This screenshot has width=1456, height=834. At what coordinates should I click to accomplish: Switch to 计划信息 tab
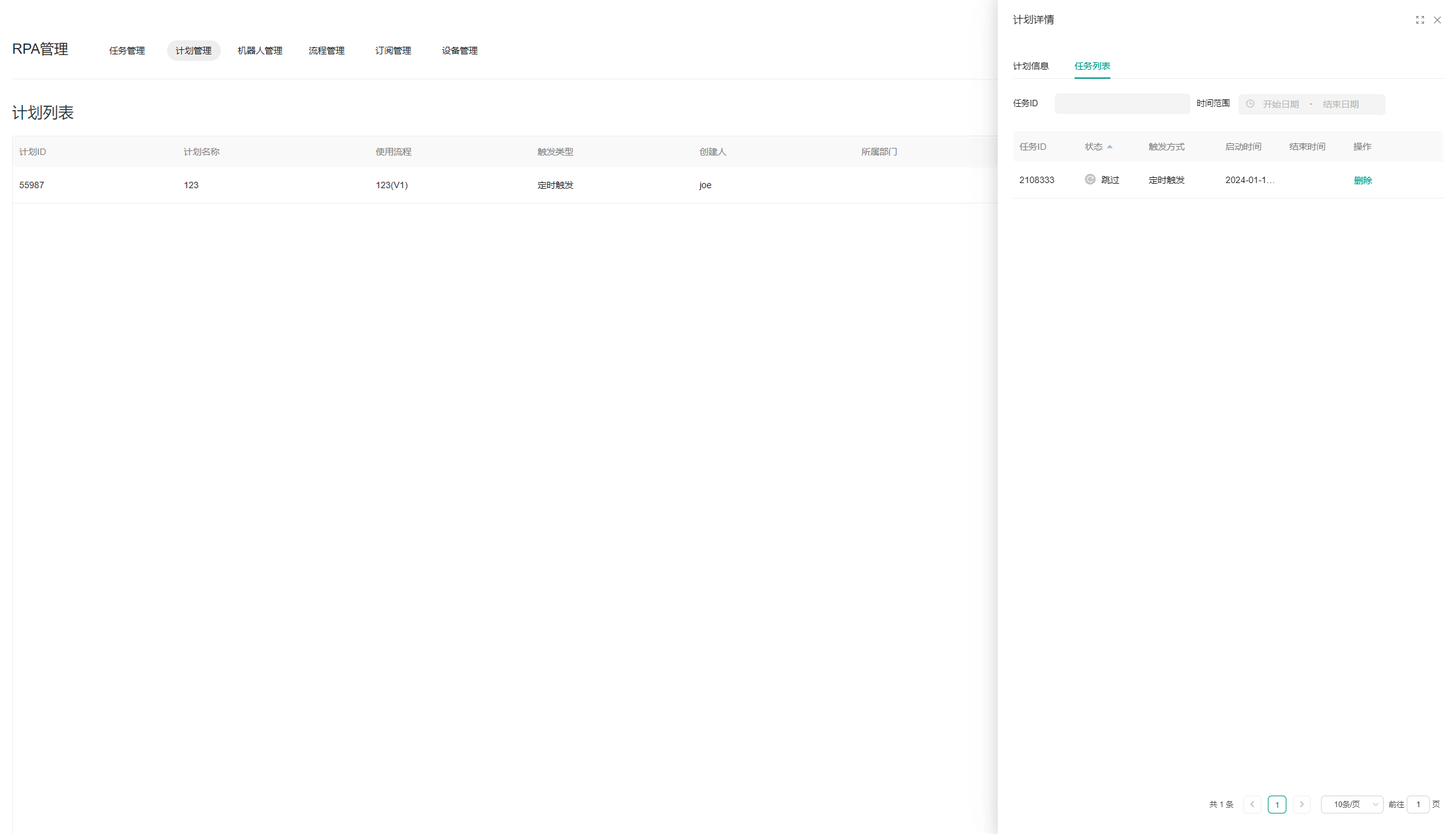coord(1030,66)
